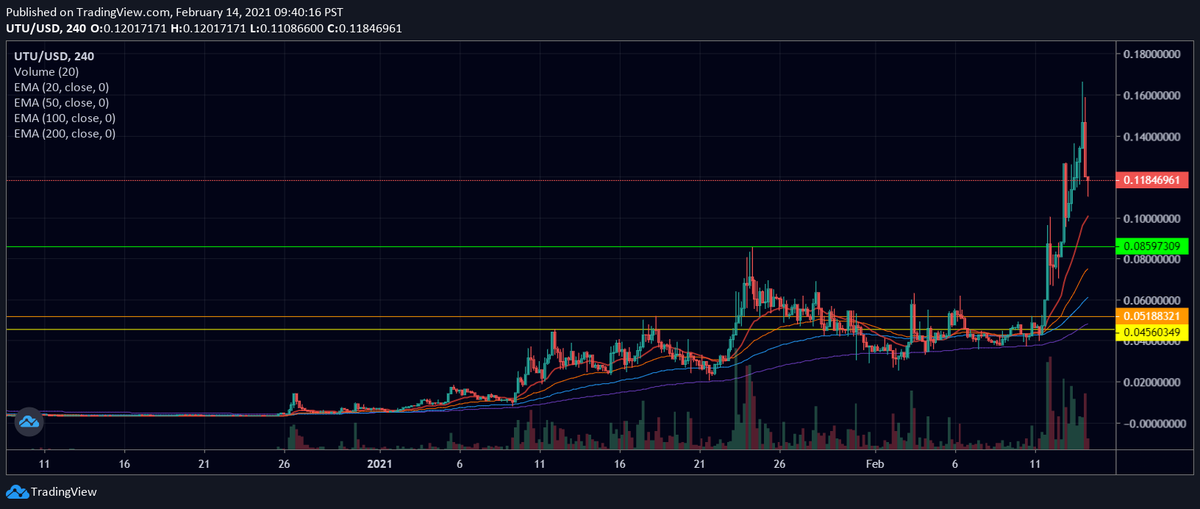The height and width of the screenshot is (509, 1200).
Task: Select the EMA (200, close, 0) indicator
Action: coord(65,133)
